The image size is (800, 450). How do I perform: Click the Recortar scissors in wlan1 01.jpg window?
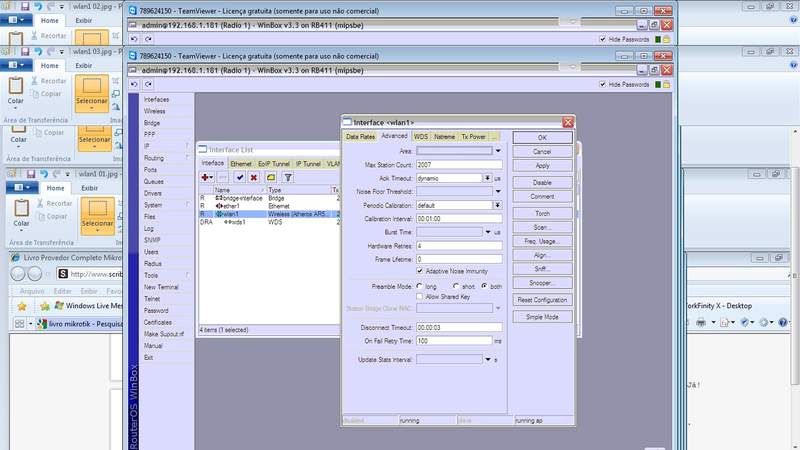click(40, 203)
